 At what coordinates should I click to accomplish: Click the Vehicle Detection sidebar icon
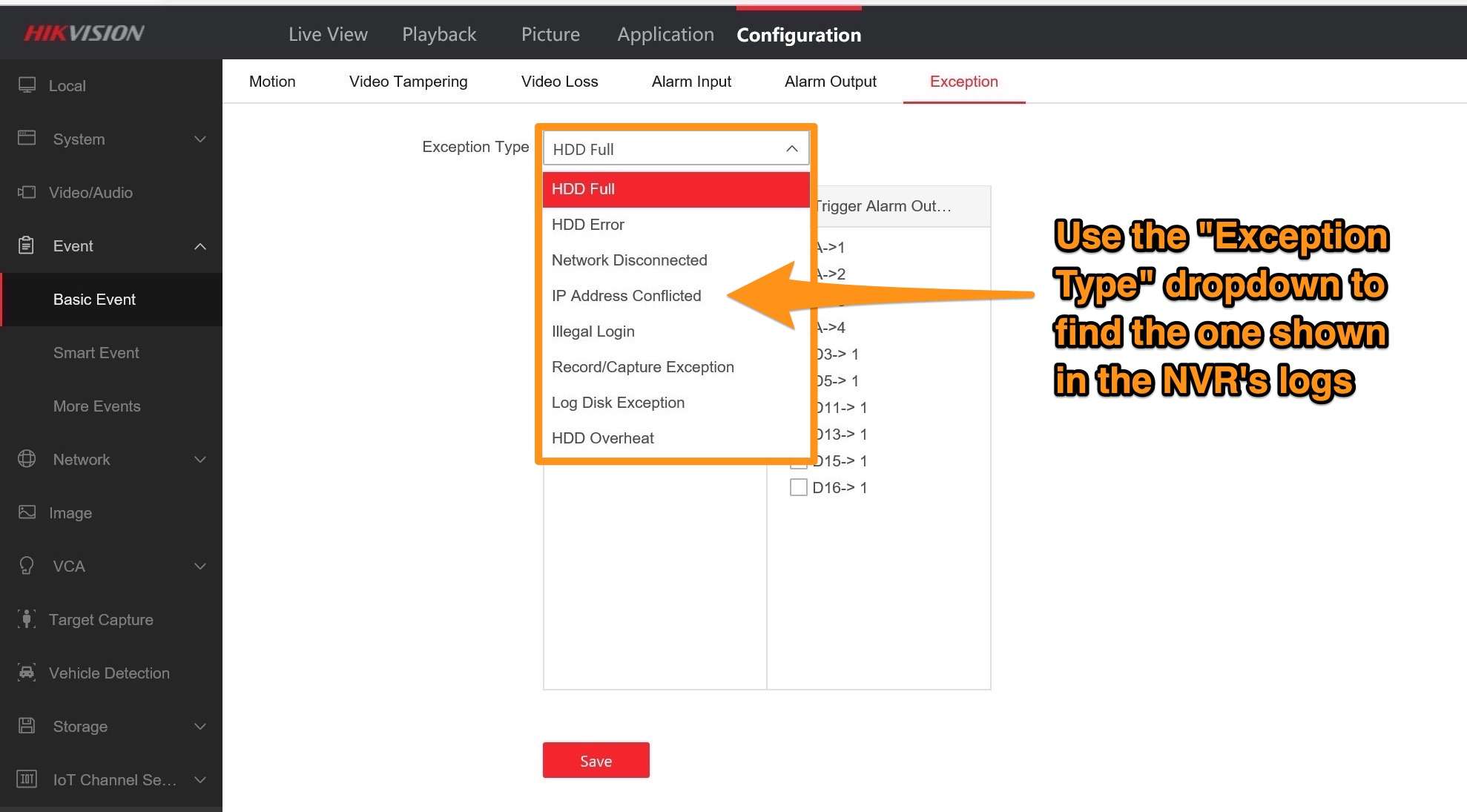pos(27,672)
